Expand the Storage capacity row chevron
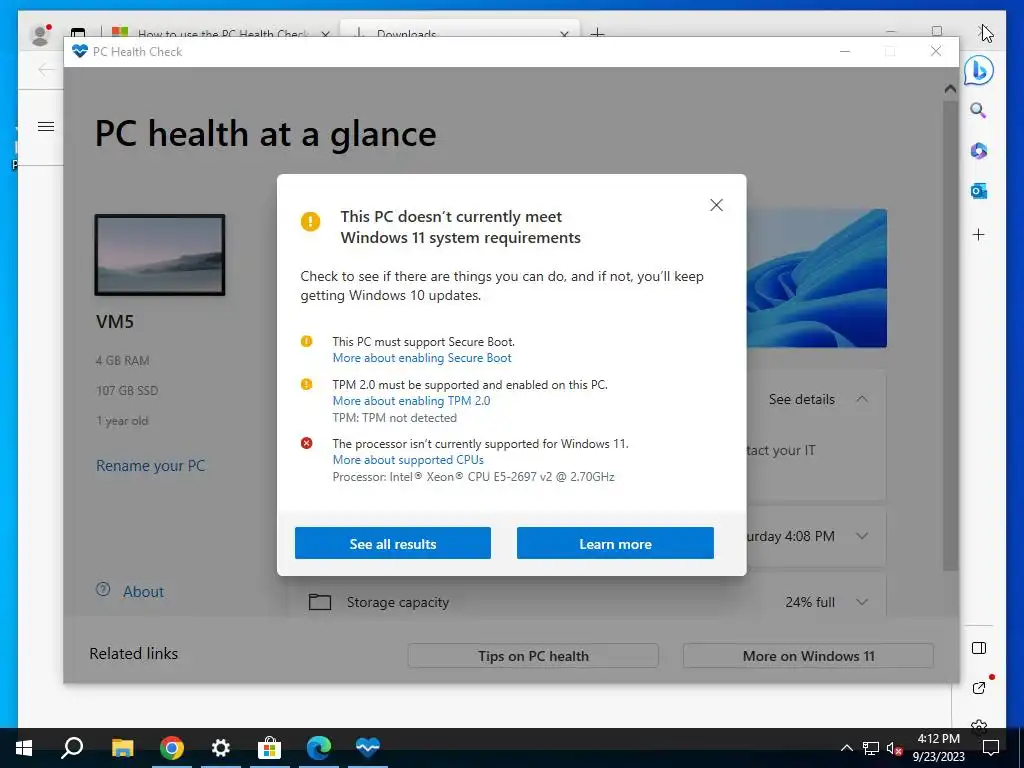This screenshot has height=768, width=1024. (862, 602)
